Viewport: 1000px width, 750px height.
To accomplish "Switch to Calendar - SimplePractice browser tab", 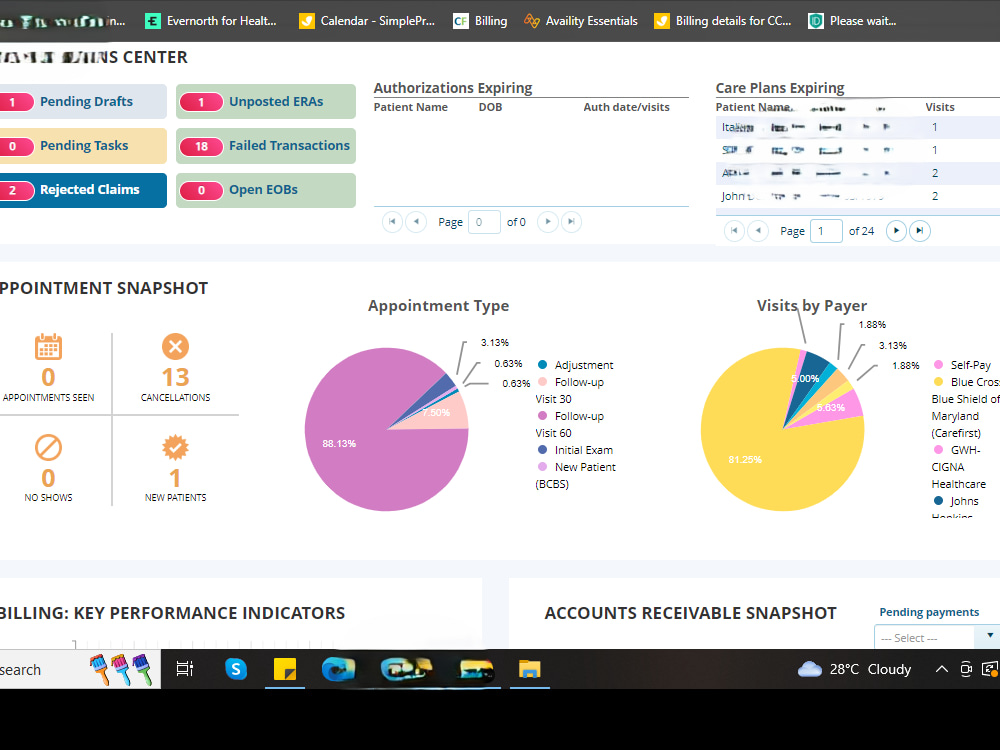I will [368, 21].
